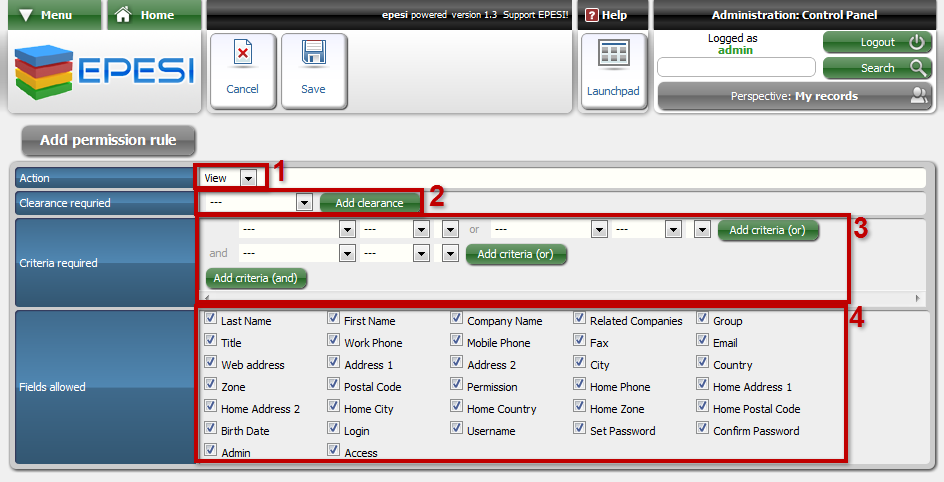
Task: Toggle the Country checkbox
Action: click(703, 362)
